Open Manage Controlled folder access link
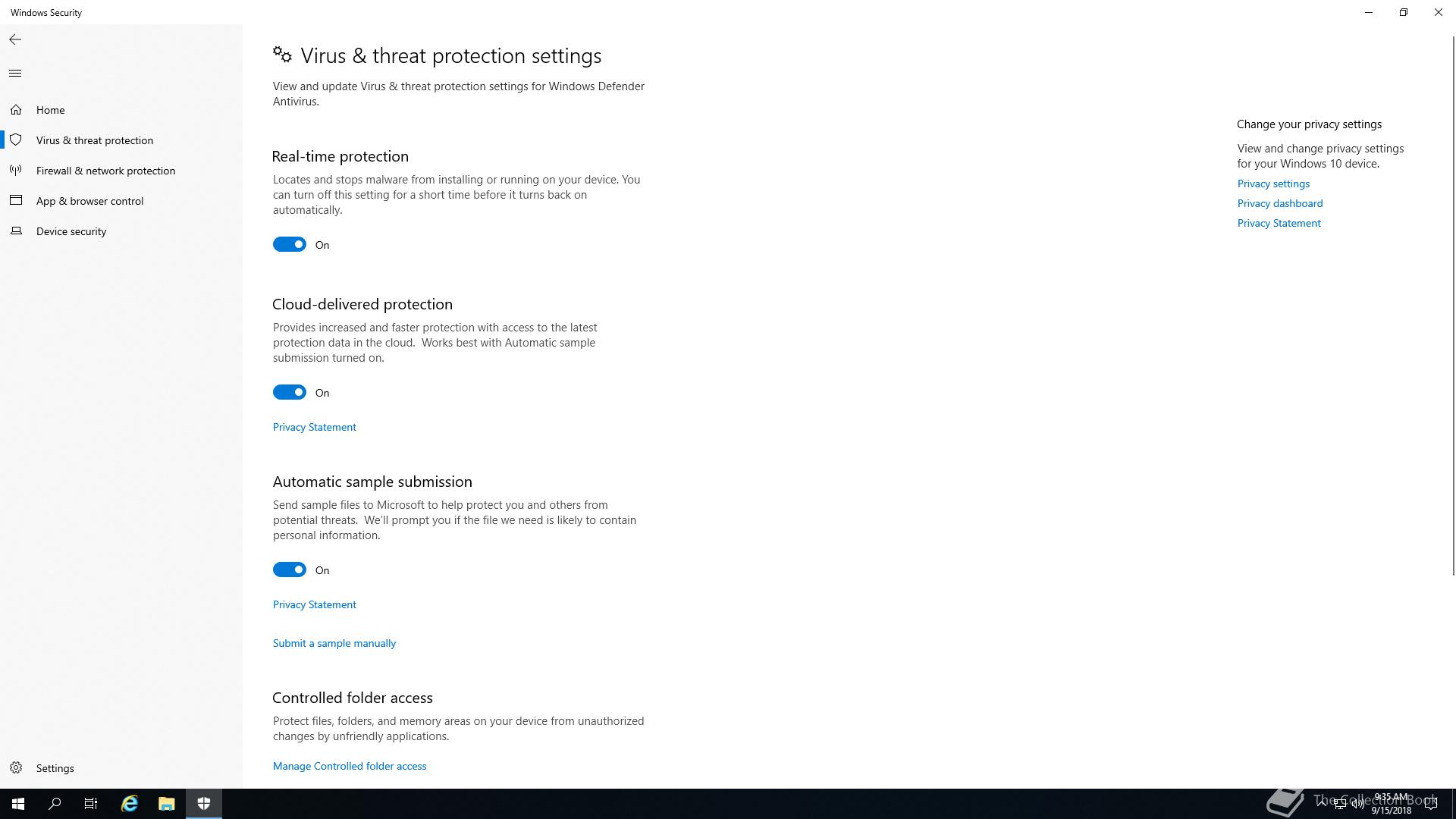This screenshot has height=819, width=1456. coord(350,766)
